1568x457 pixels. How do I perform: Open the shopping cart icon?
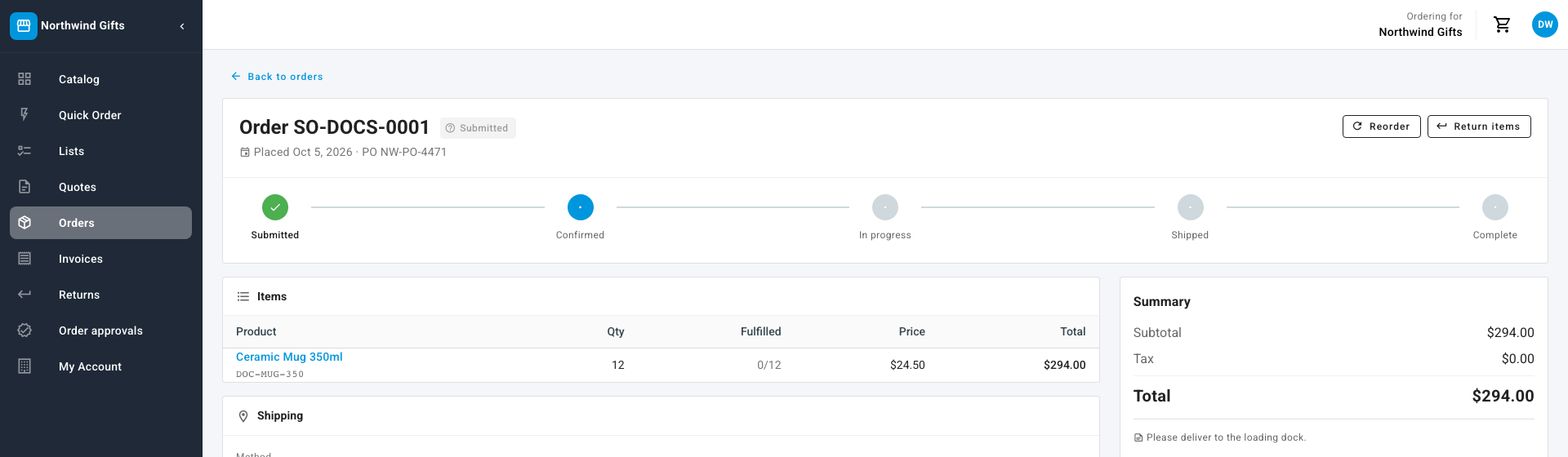tap(1502, 24)
